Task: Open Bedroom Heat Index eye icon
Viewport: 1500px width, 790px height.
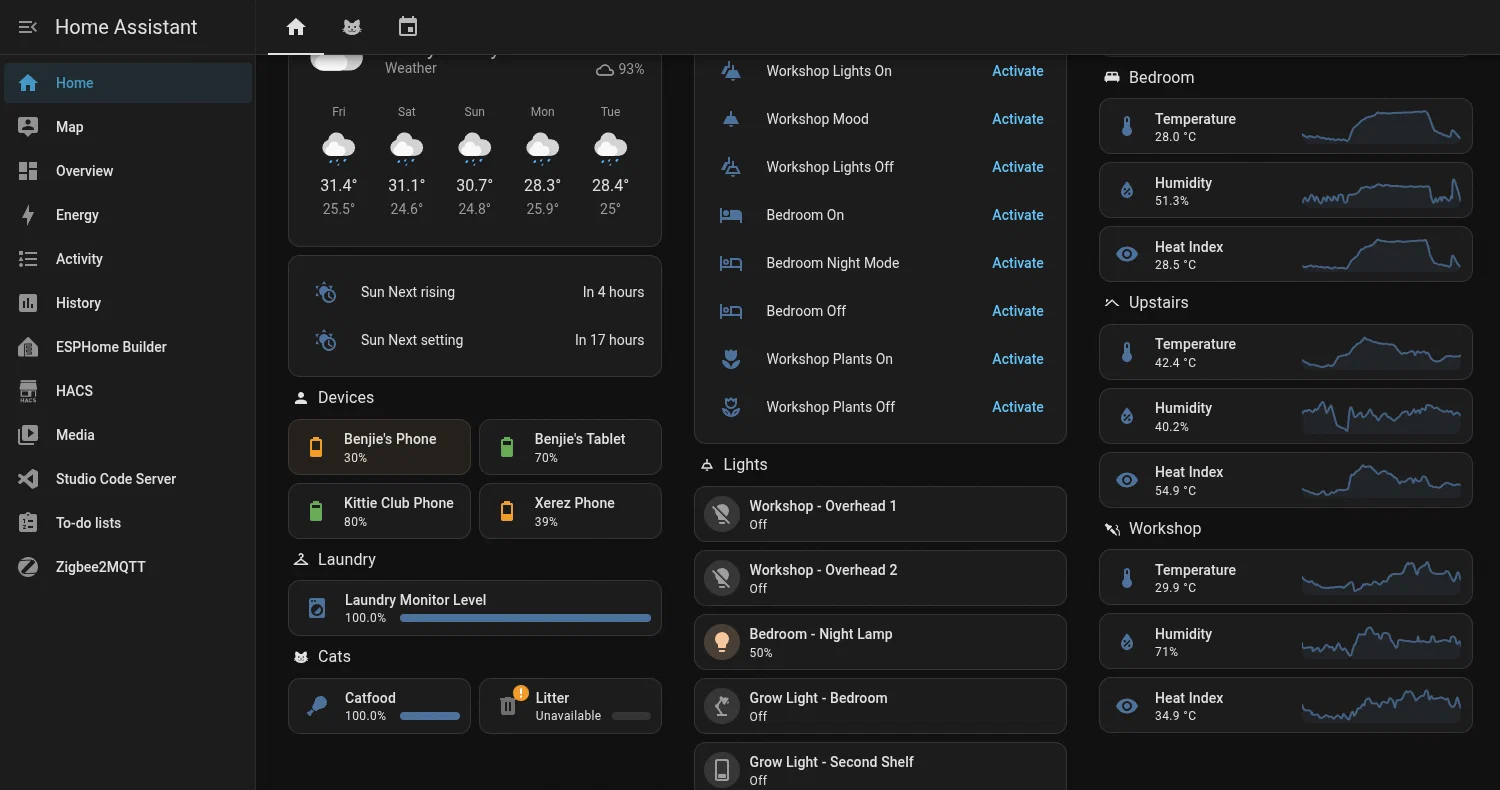Action: tap(1127, 255)
